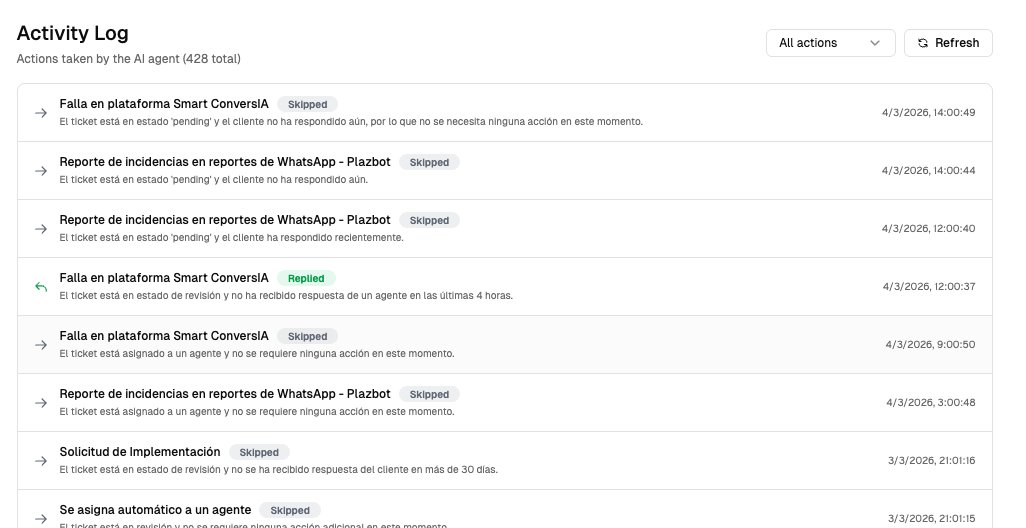Open Falla en plataforma entry at 9:00:50

pos(164,336)
